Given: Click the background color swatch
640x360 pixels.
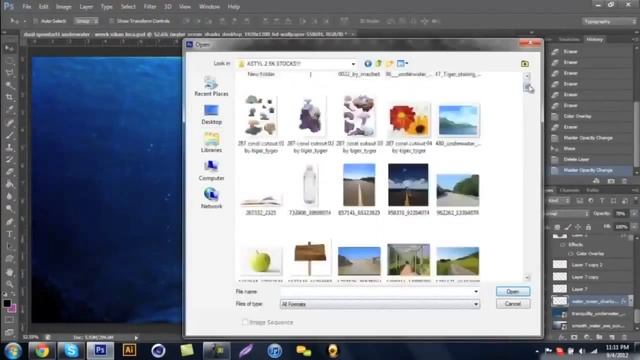Looking at the screenshot, I should pos(12,308).
